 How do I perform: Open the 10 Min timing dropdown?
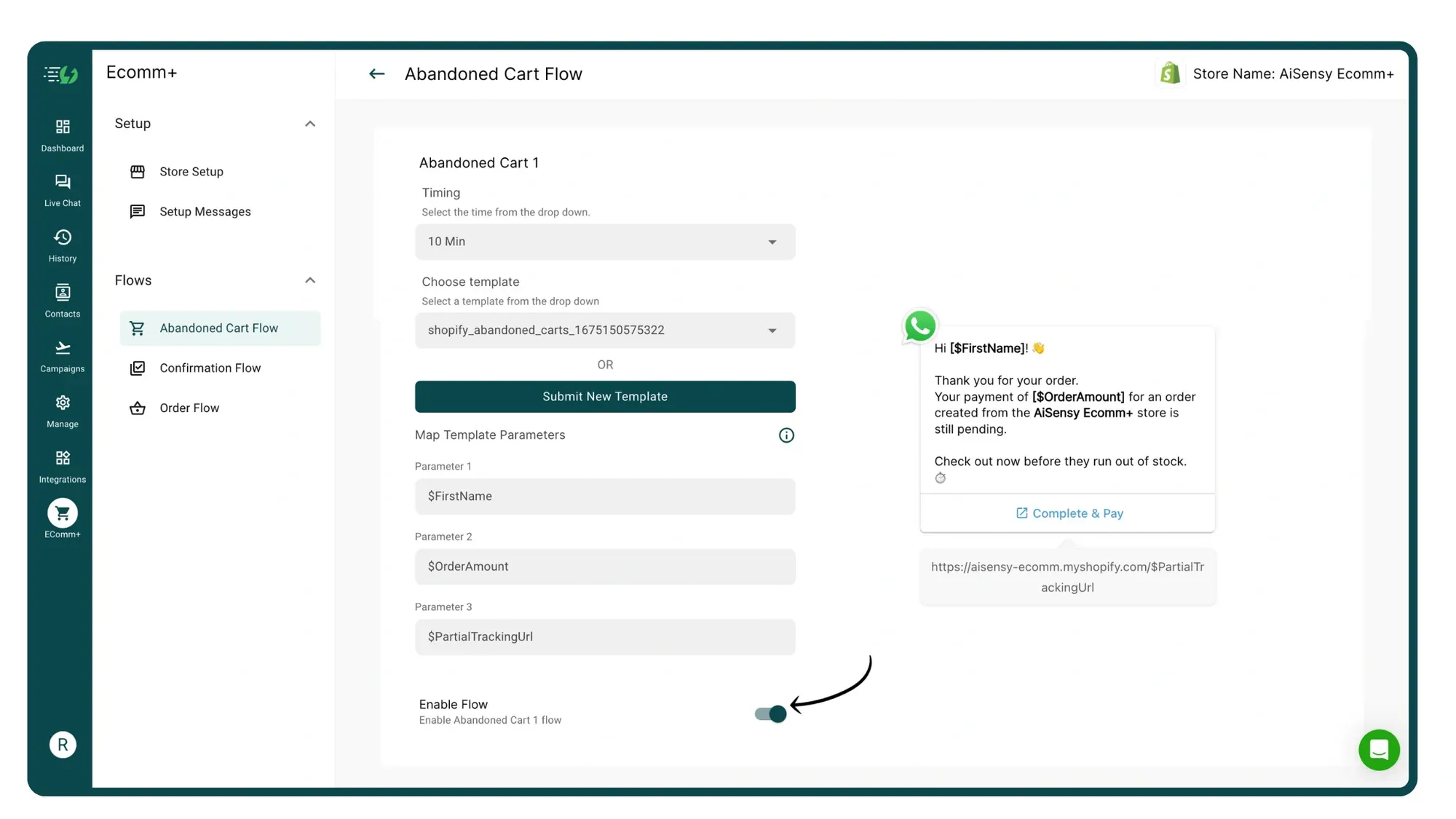605,242
